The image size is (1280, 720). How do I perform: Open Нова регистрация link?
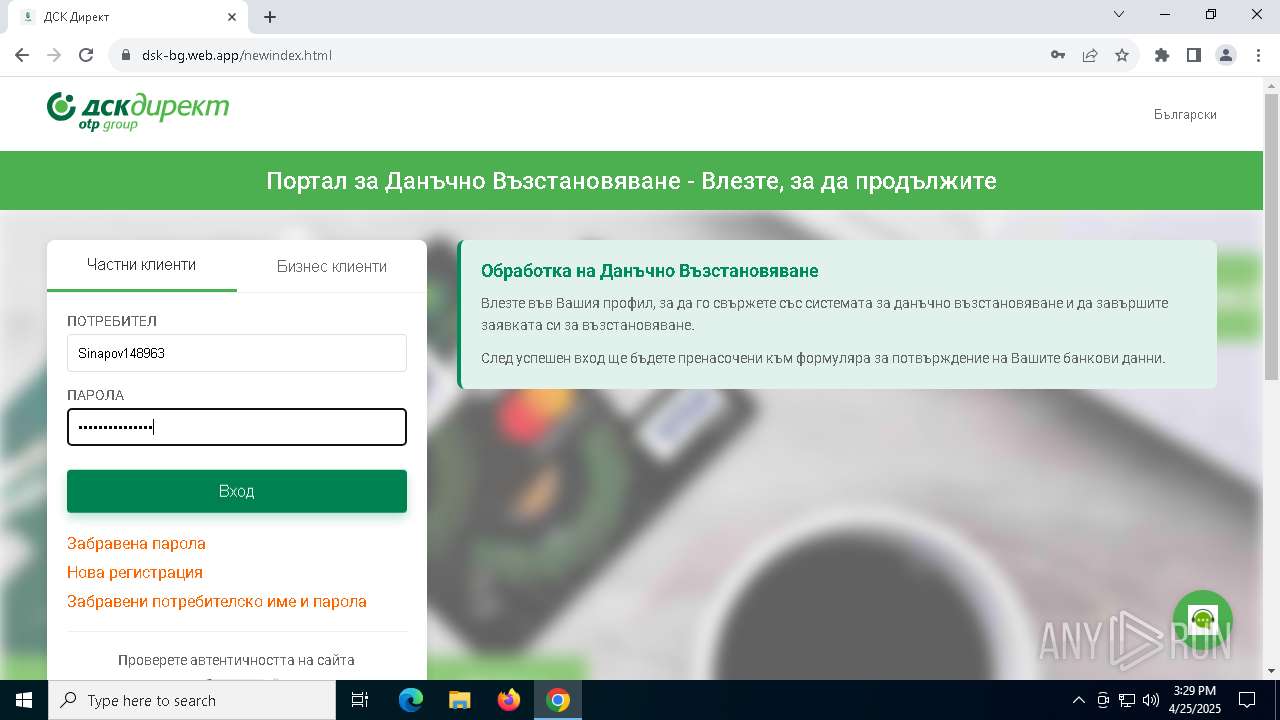tap(135, 572)
